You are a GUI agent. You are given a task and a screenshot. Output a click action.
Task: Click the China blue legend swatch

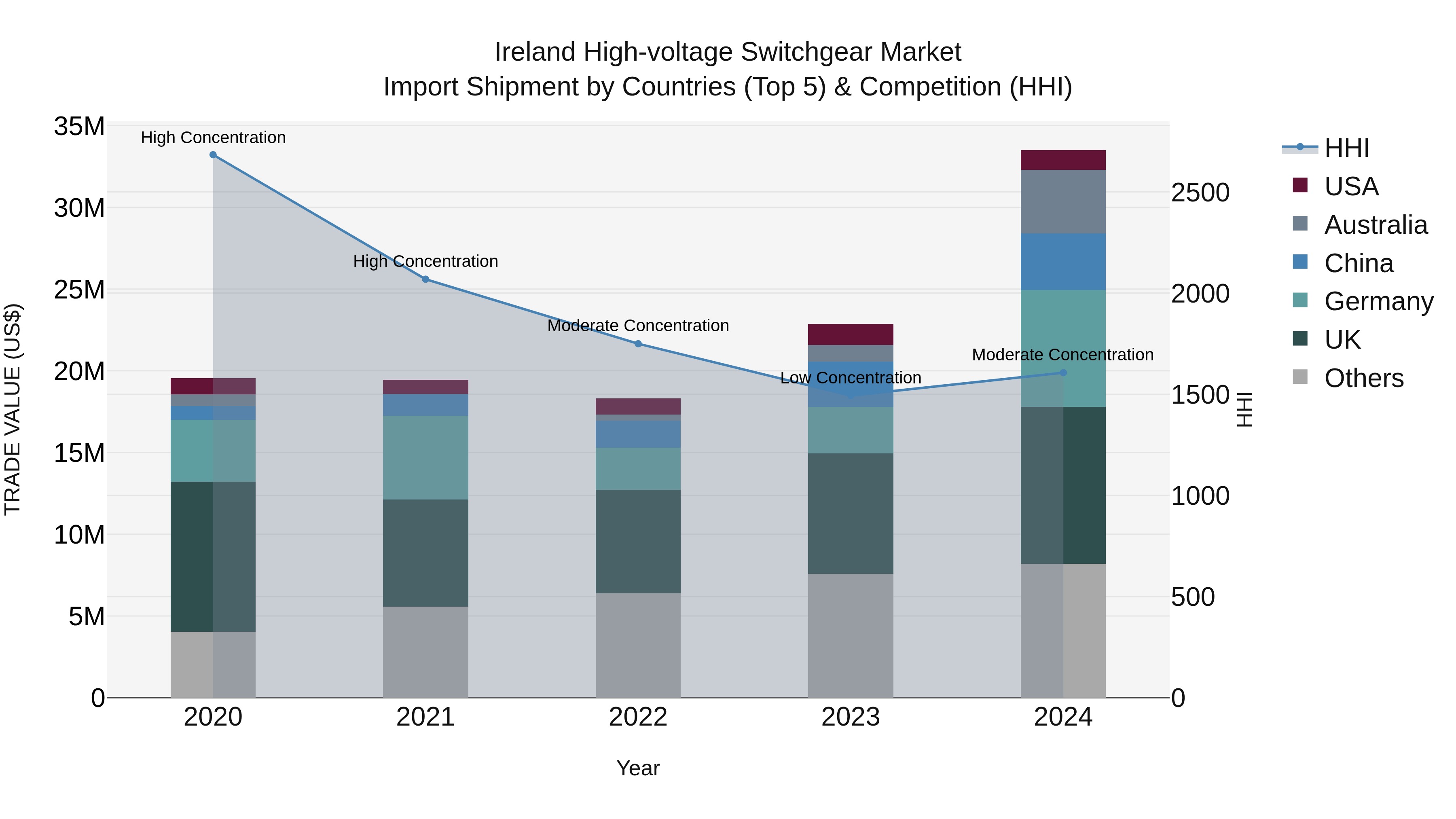coord(1300,262)
